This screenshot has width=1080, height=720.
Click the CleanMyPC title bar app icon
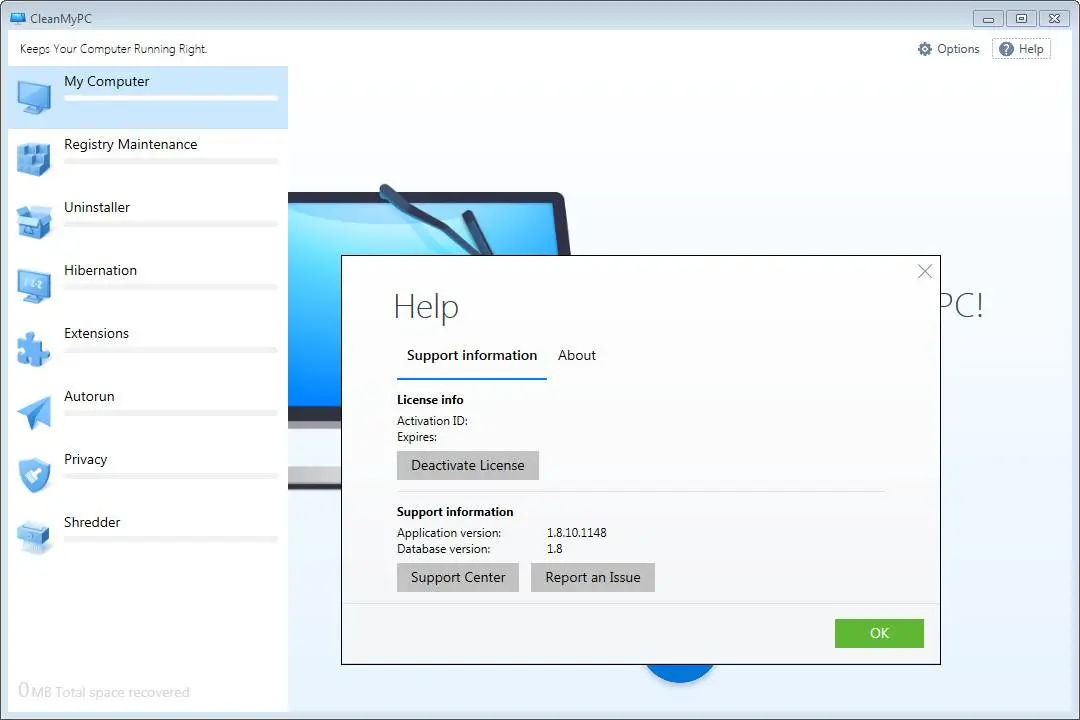tap(18, 19)
